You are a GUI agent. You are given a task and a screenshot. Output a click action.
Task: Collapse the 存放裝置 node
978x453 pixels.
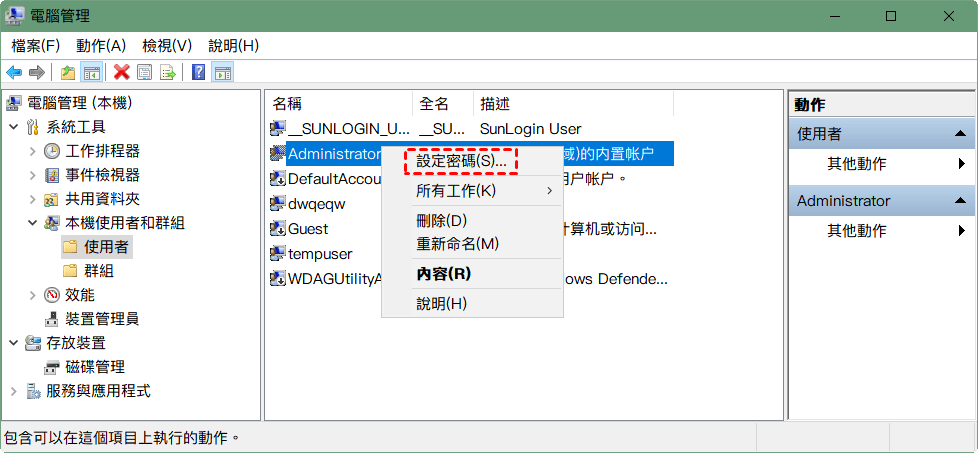(13, 343)
